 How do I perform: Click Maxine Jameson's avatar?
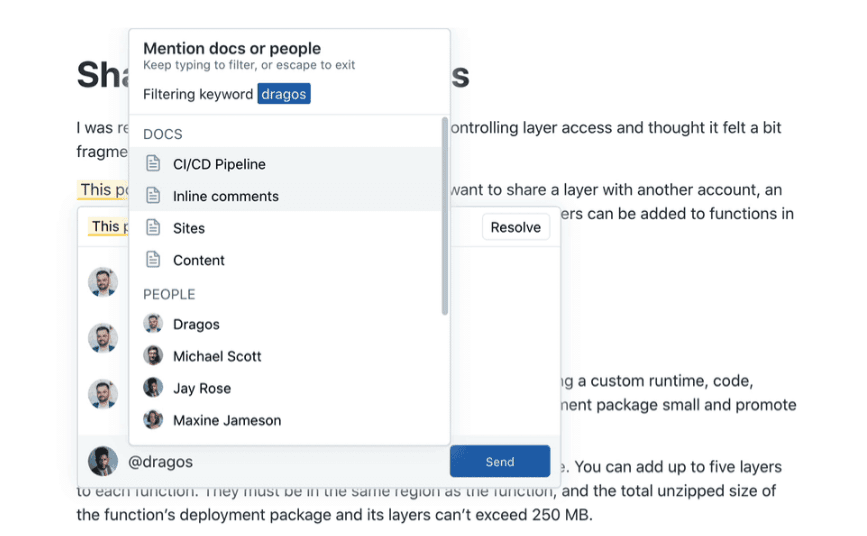pyautogui.click(x=153, y=420)
